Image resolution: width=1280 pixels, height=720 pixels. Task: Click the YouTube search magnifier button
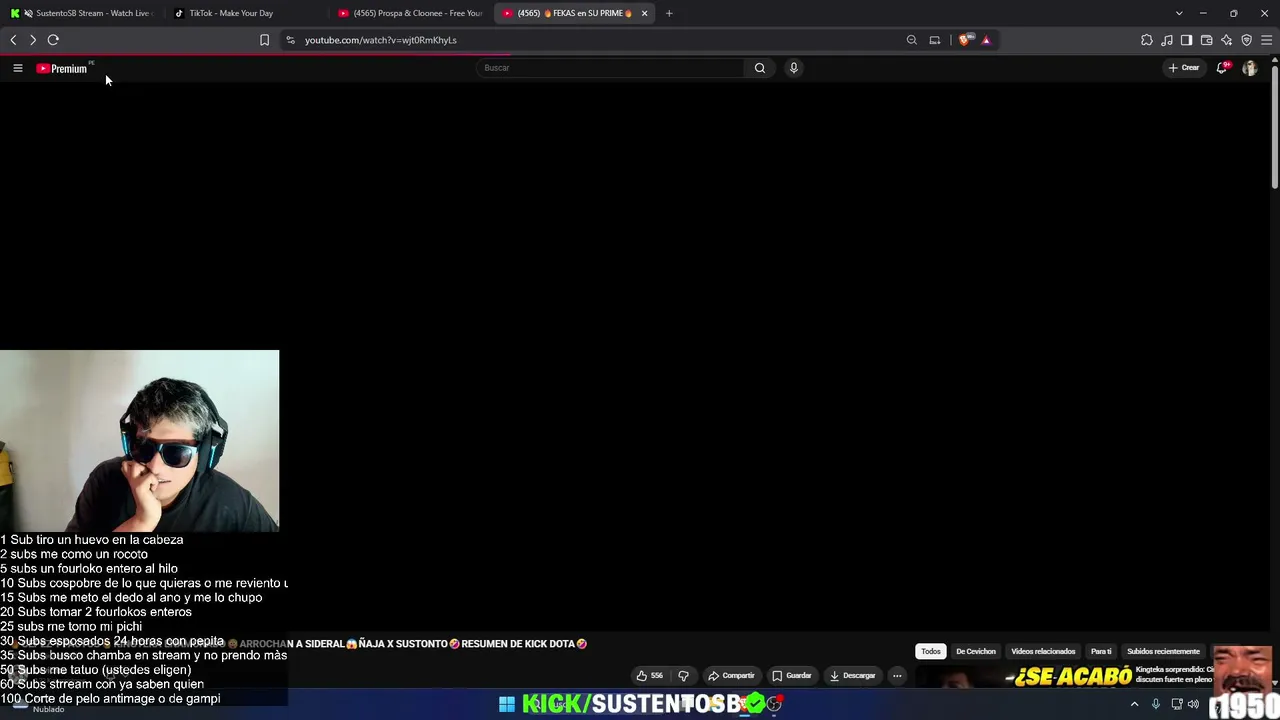tap(760, 68)
